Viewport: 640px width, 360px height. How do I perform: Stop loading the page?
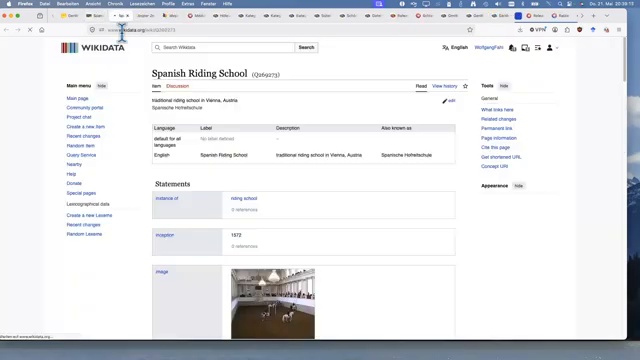pos(30,30)
